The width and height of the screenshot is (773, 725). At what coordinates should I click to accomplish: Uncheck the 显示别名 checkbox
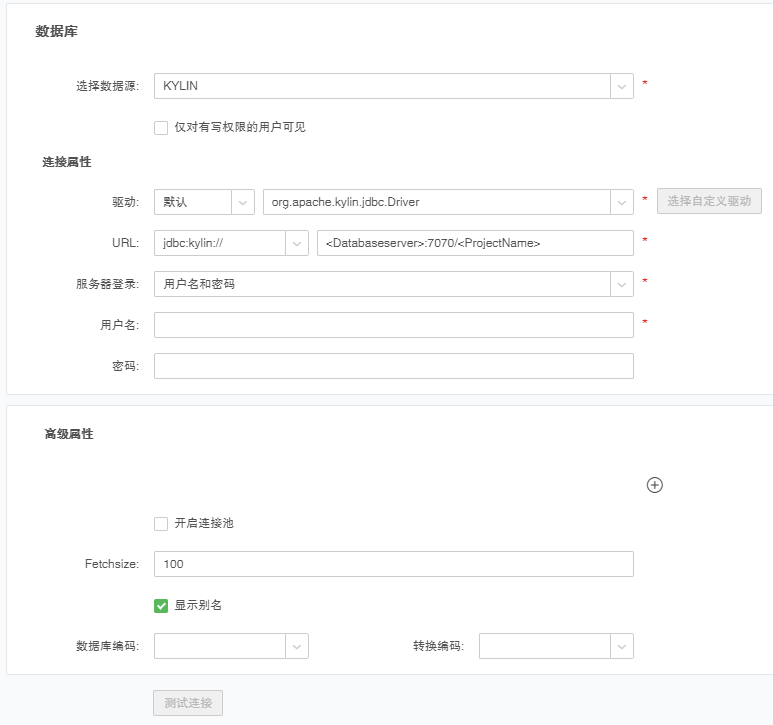pos(161,605)
